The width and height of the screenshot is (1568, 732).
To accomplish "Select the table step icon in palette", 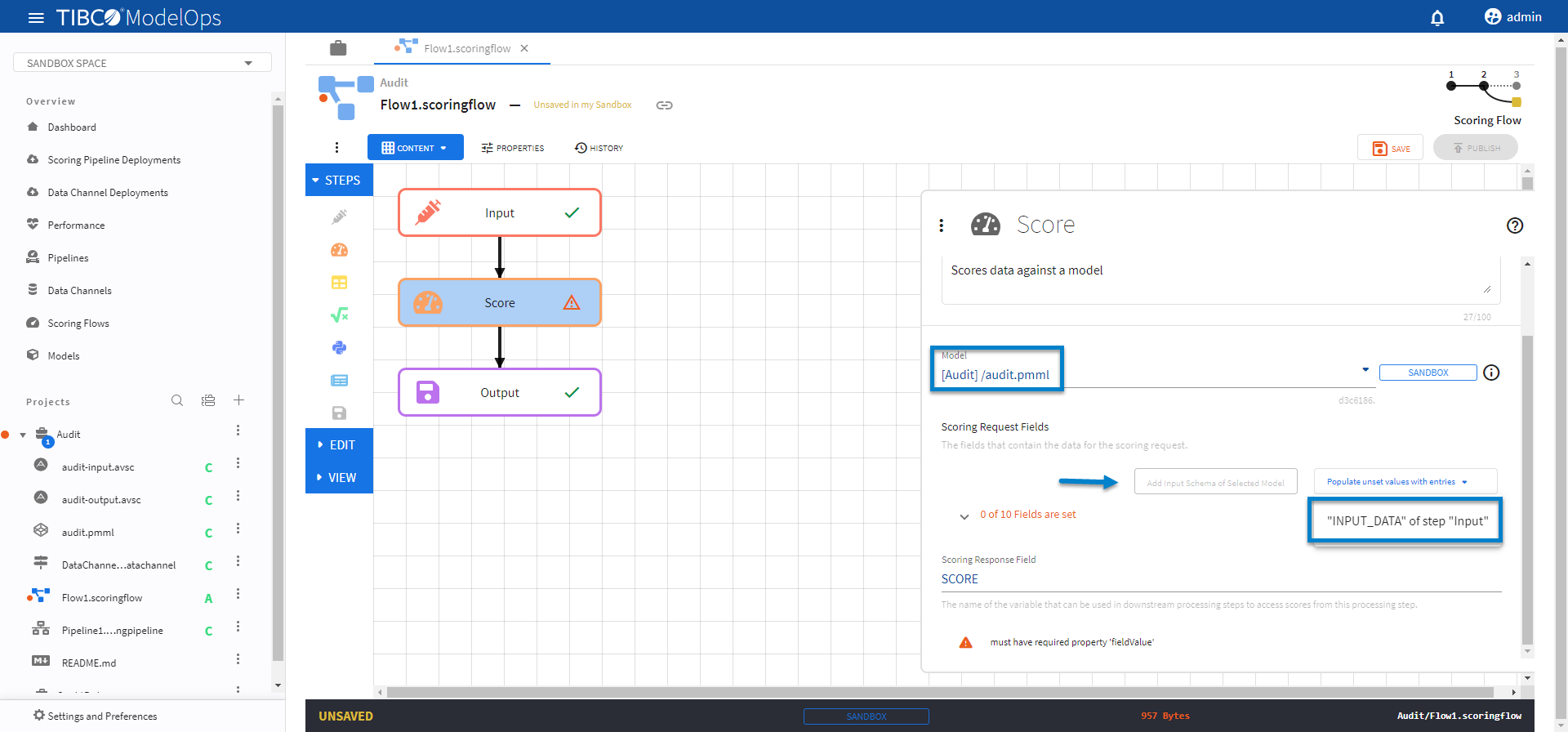I will pyautogui.click(x=339, y=283).
